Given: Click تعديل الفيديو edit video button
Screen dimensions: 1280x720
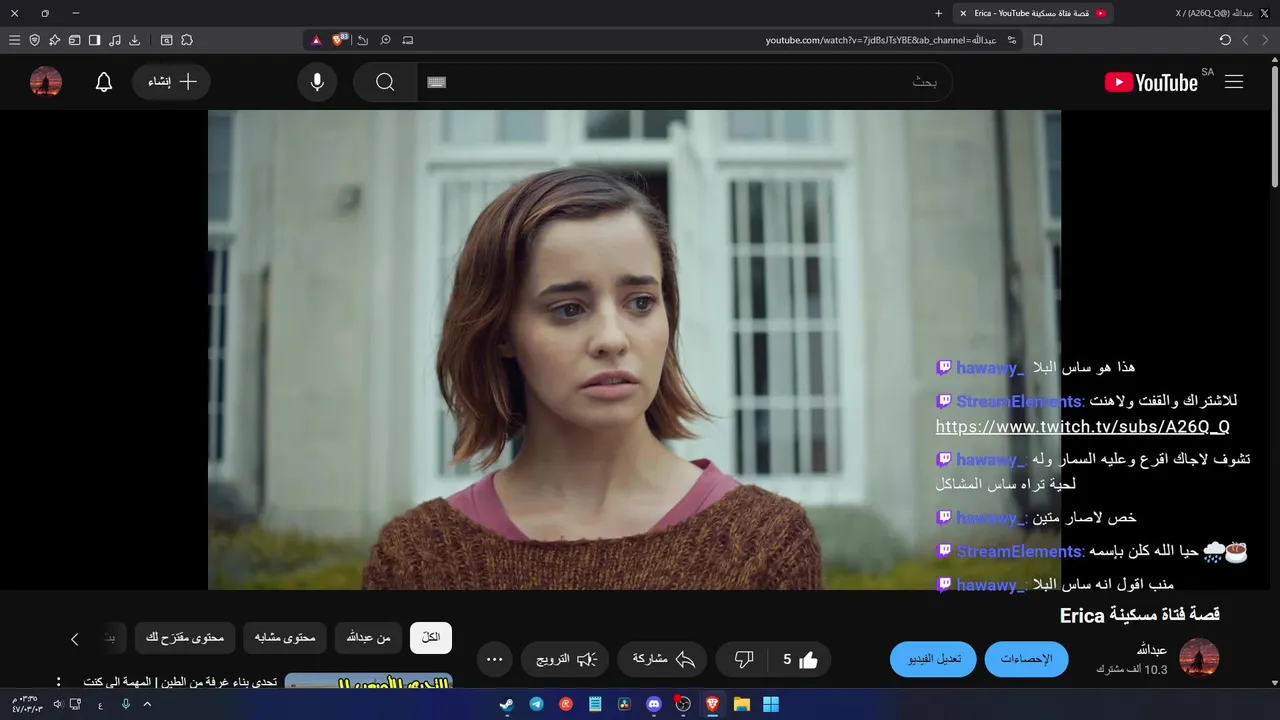Looking at the screenshot, I should coord(933,659).
